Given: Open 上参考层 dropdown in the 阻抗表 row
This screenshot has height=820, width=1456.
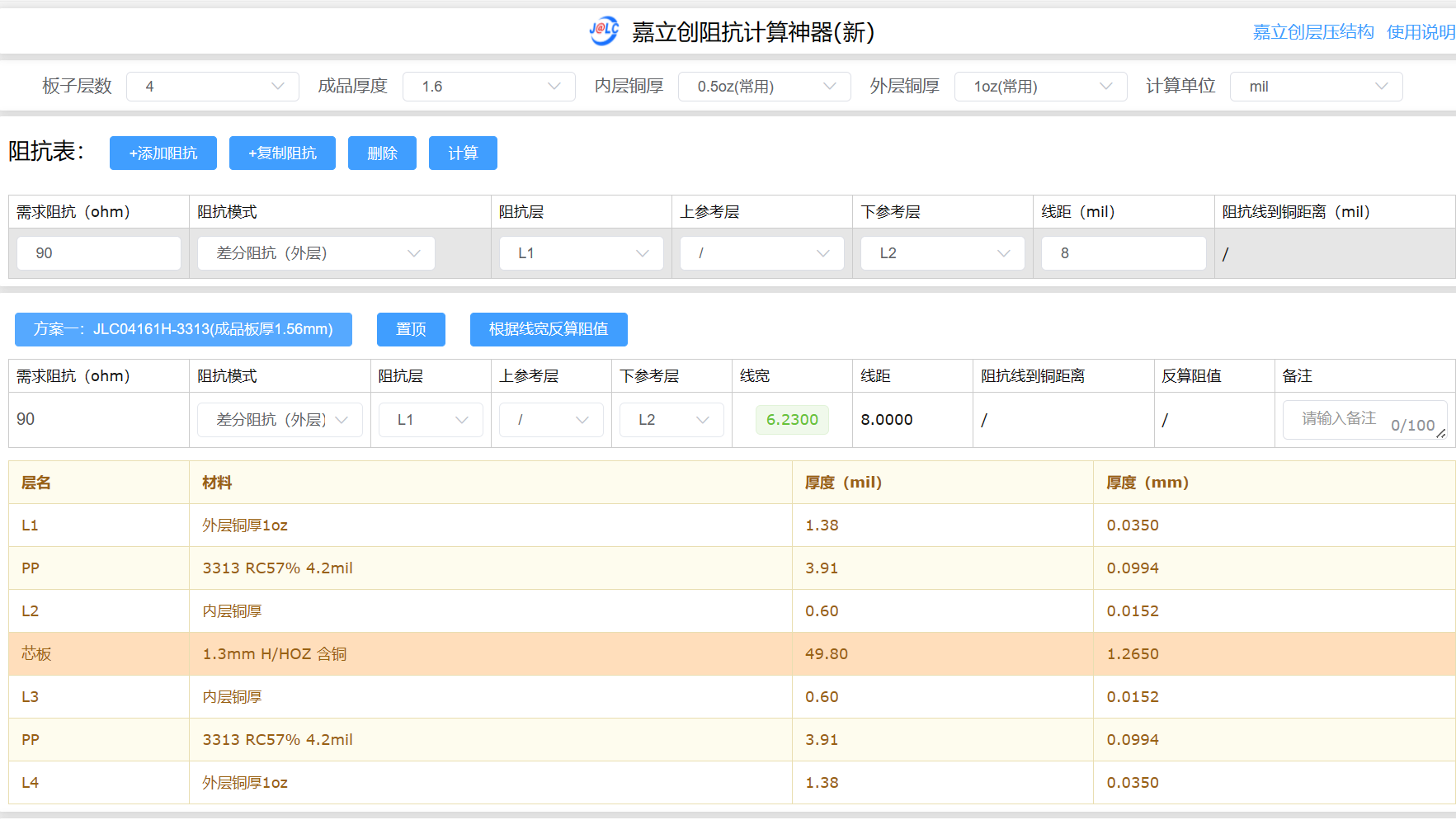Looking at the screenshot, I should pyautogui.click(x=762, y=253).
